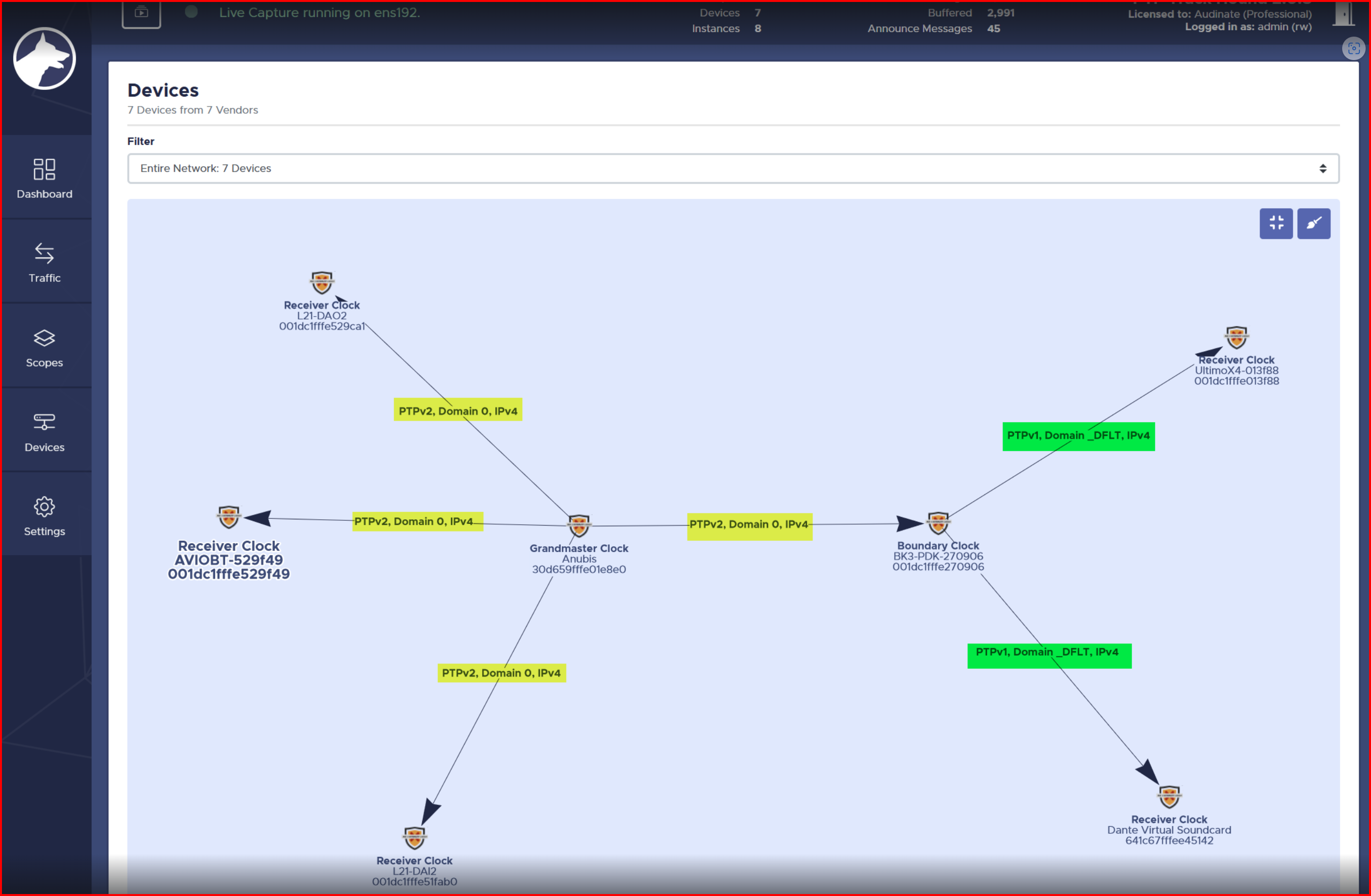Select the Dante Virtual Soundcard node

coord(1169,797)
